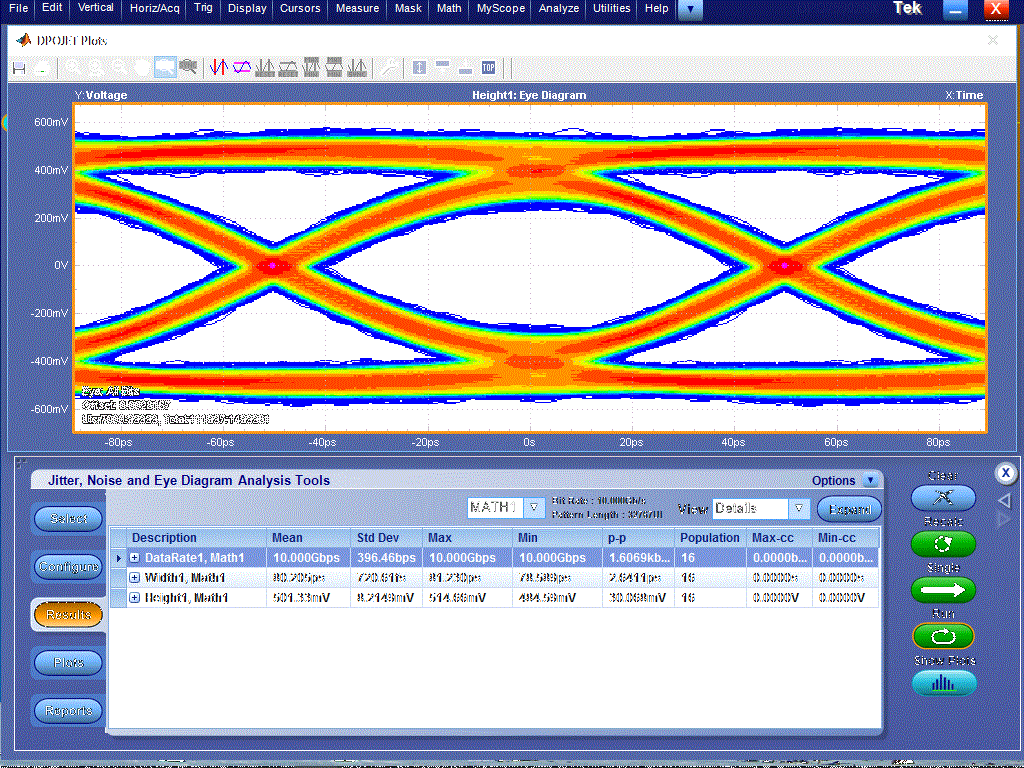The height and width of the screenshot is (768, 1024).
Task: Click the Results button
Action: 69,615
